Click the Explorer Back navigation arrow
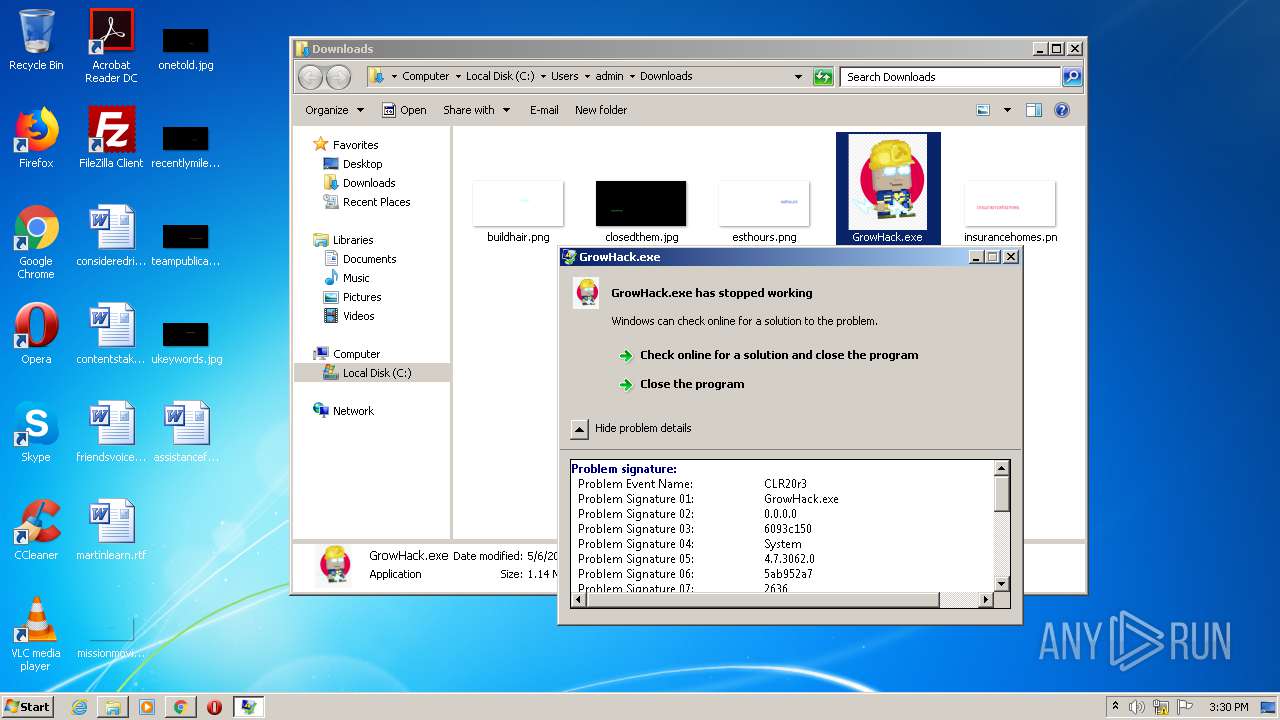1280x720 pixels. pos(311,77)
